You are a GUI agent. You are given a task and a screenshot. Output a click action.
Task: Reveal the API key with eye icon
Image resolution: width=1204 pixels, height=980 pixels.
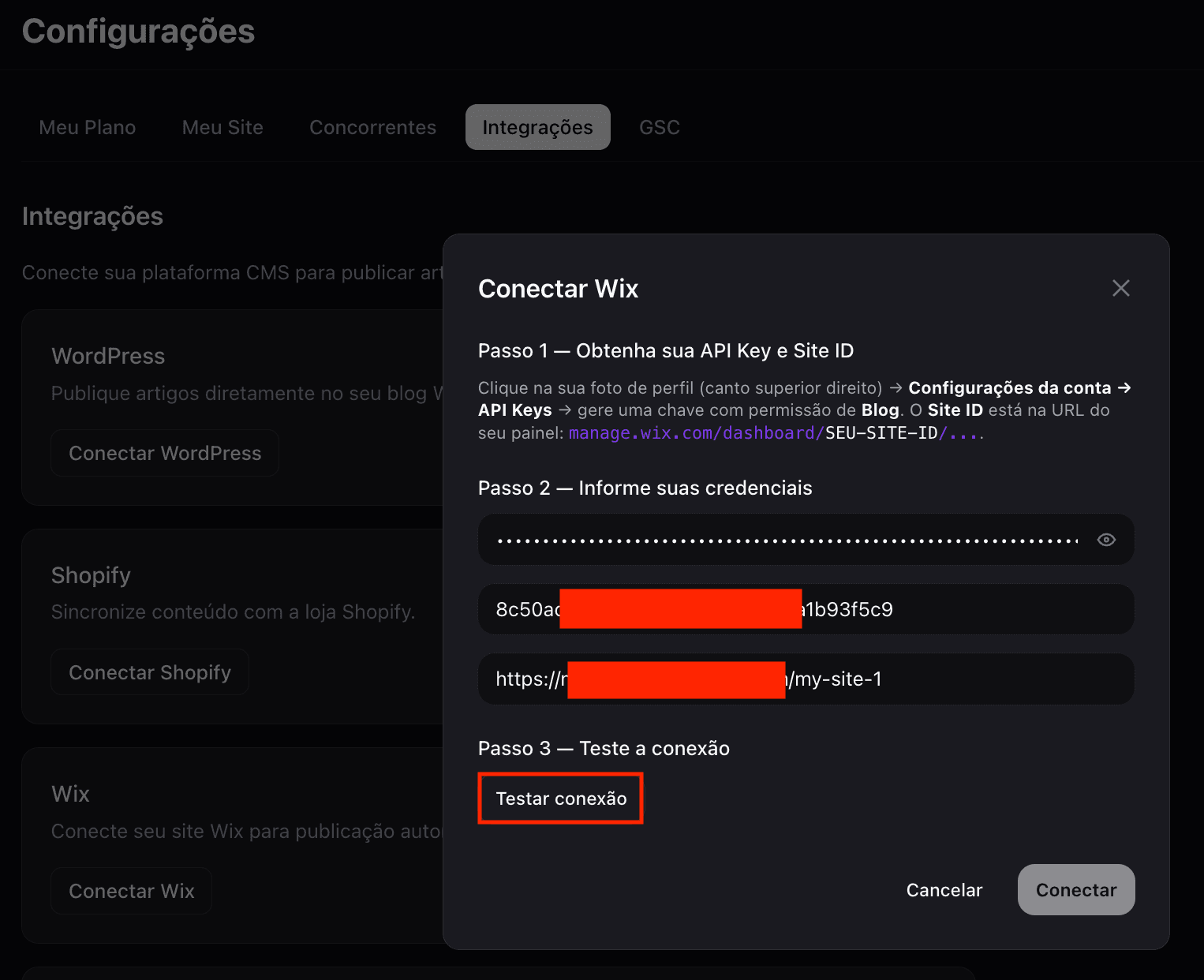pyautogui.click(x=1106, y=540)
